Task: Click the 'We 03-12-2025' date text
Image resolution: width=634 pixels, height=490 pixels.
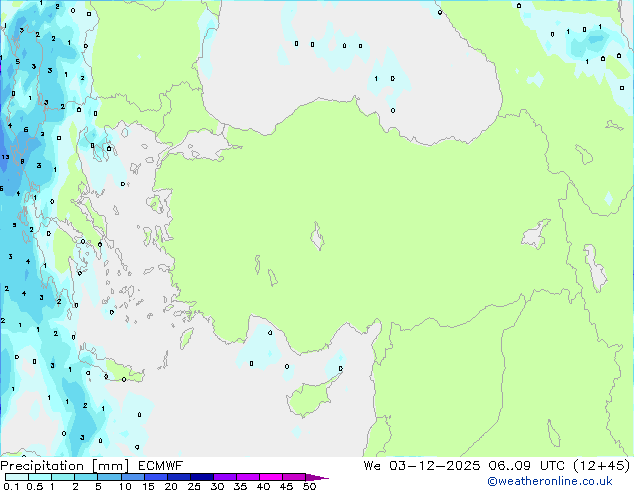Action: tap(422, 466)
